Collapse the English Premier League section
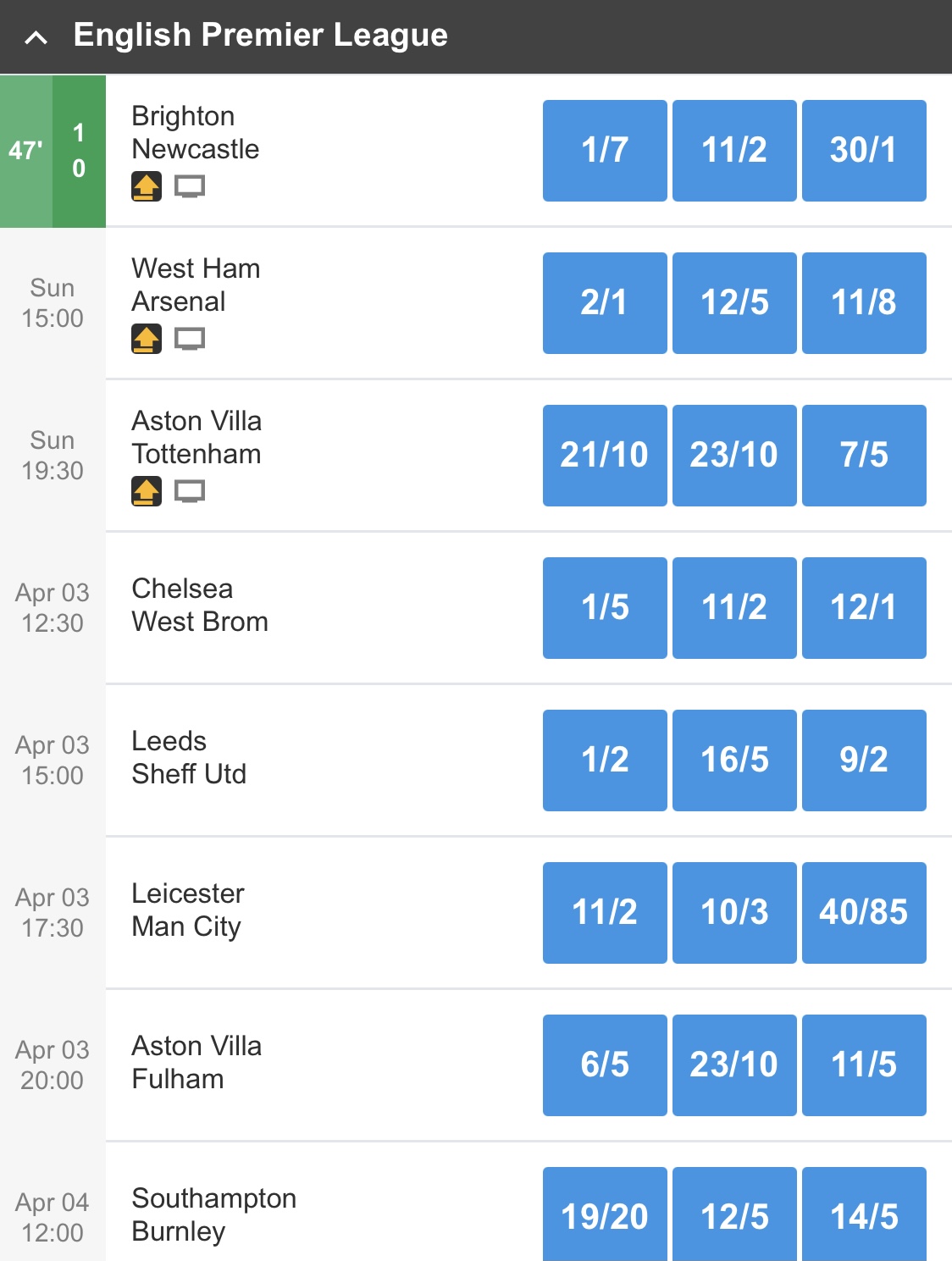The width and height of the screenshot is (952, 1261). click(x=36, y=37)
